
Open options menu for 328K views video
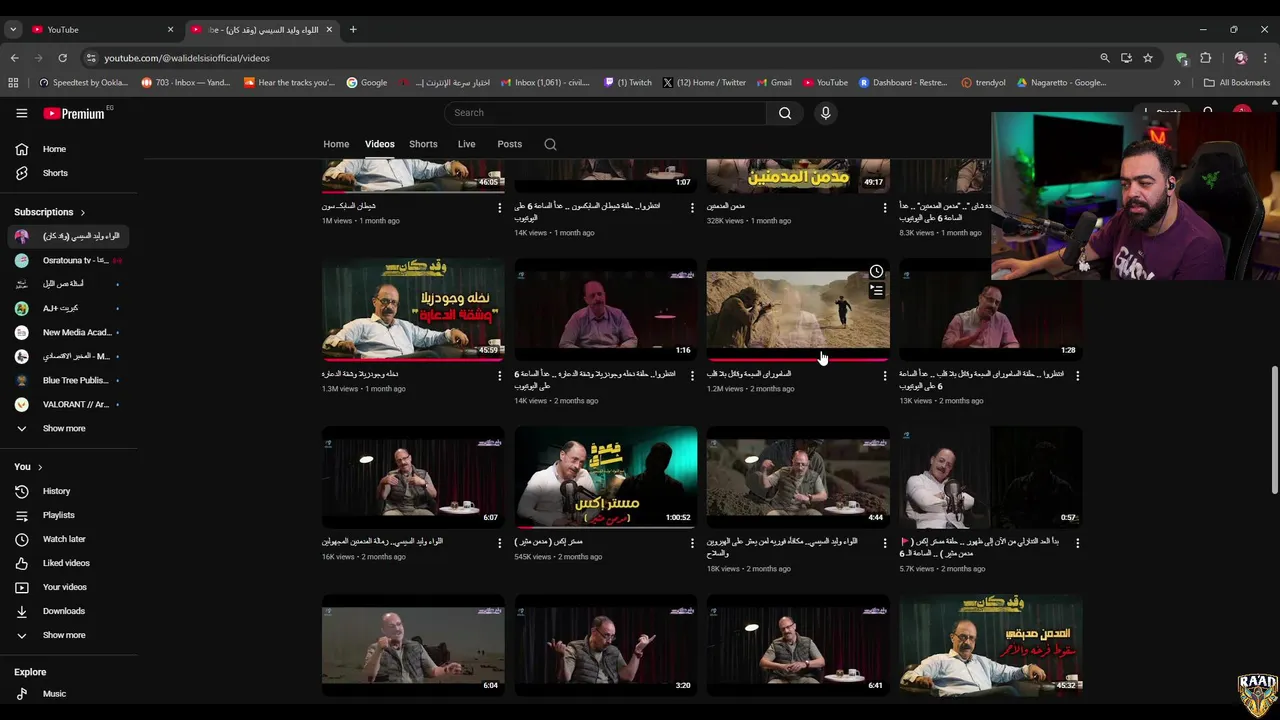point(884,208)
